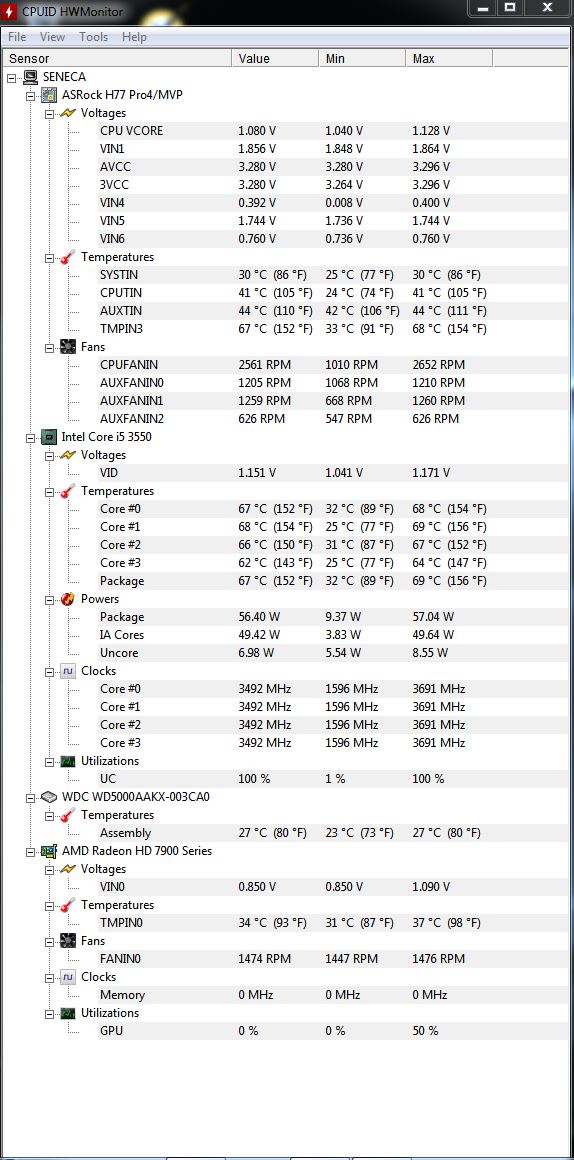Click the flame icon beside Powers

click(68, 599)
